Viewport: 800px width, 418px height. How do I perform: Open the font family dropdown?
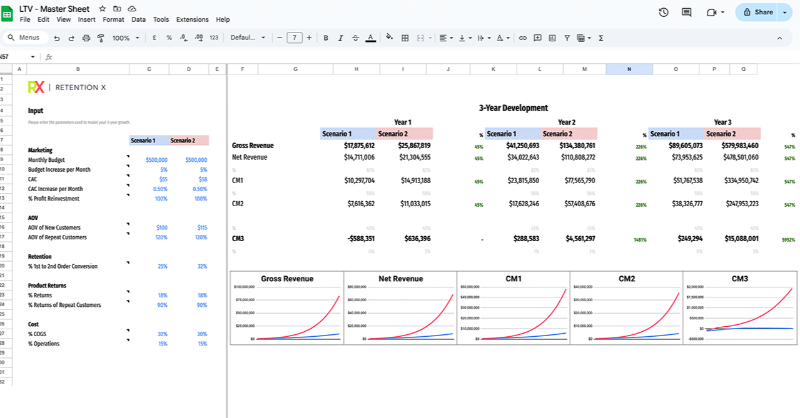[248, 38]
